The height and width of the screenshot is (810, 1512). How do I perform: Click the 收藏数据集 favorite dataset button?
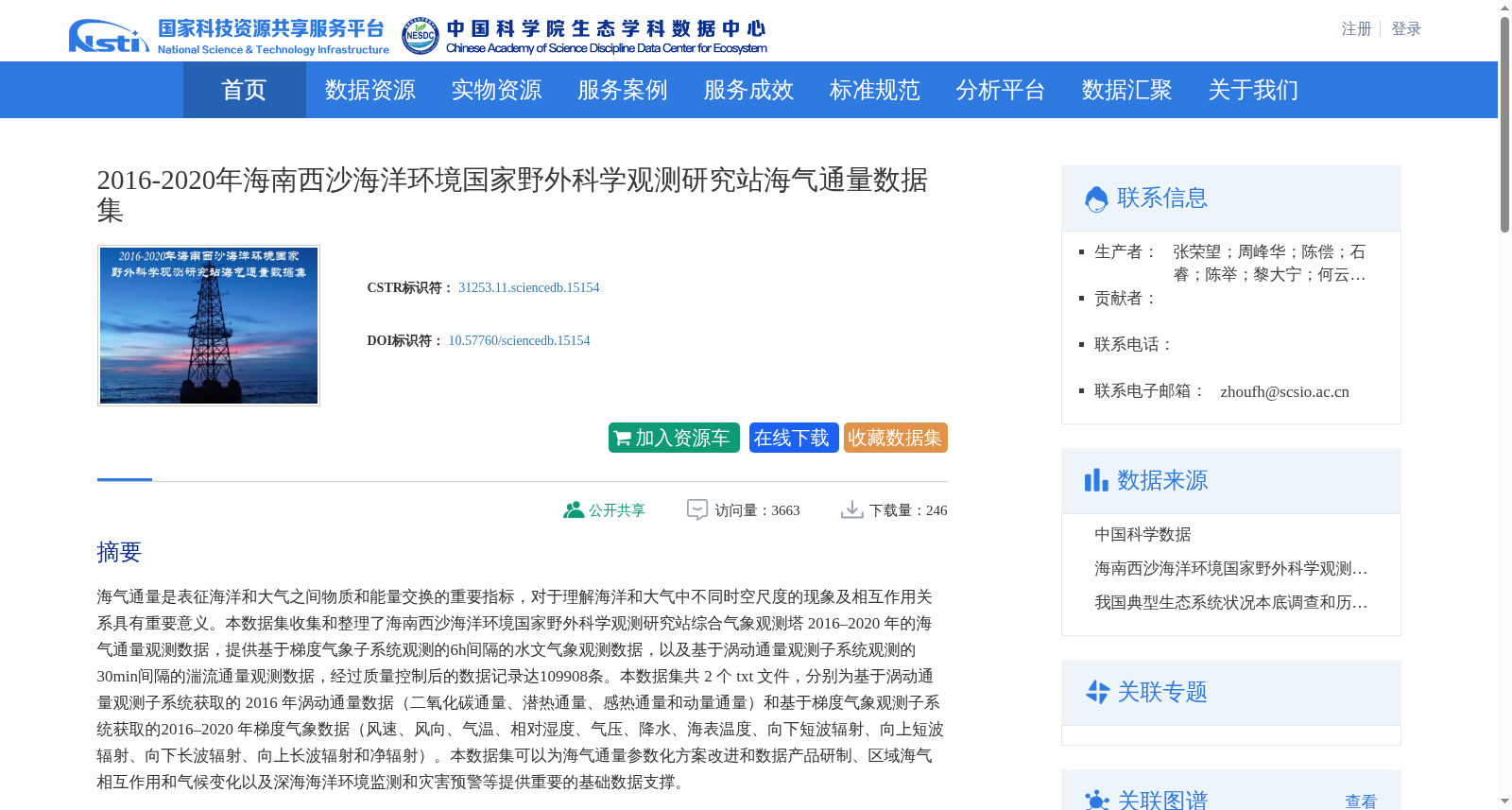(896, 438)
